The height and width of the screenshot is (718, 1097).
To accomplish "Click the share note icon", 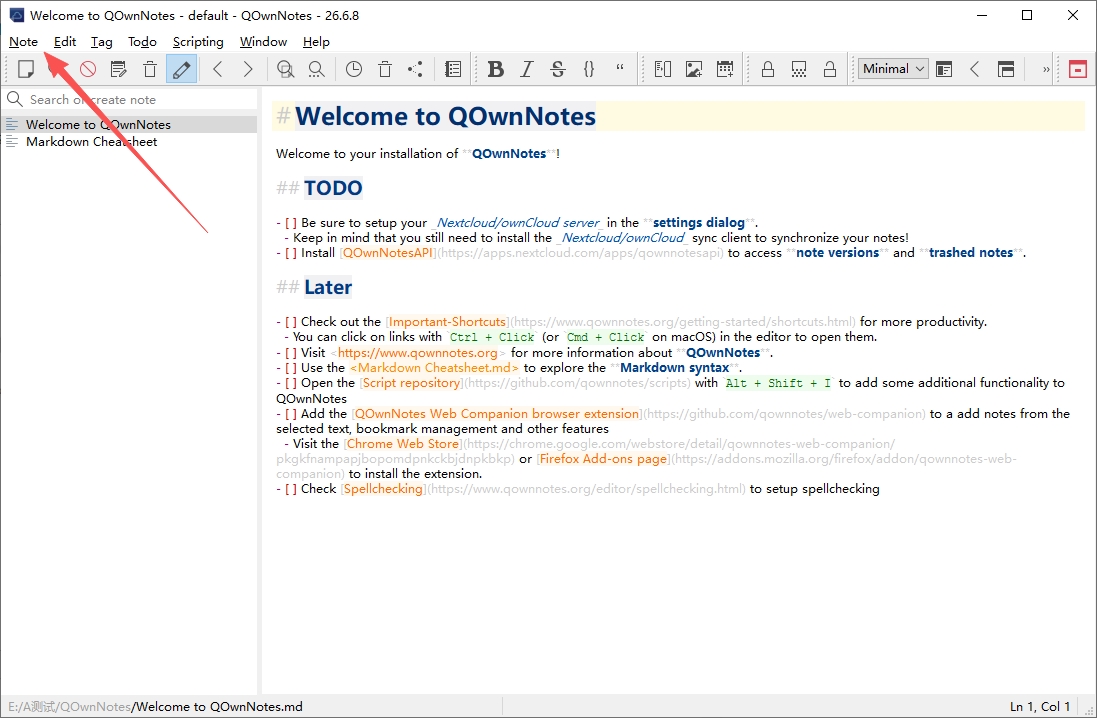I will click(416, 69).
